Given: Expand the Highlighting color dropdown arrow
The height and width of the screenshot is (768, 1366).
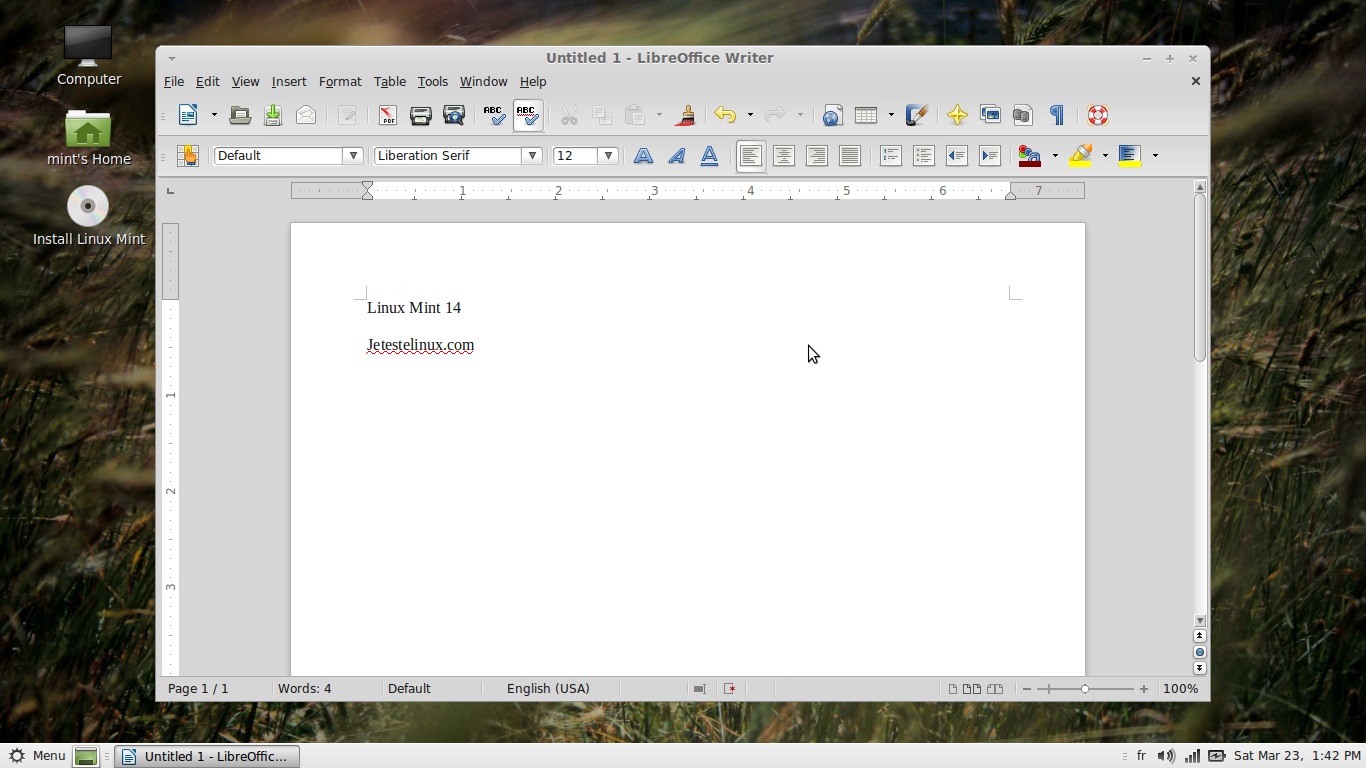Looking at the screenshot, I should 1105,155.
